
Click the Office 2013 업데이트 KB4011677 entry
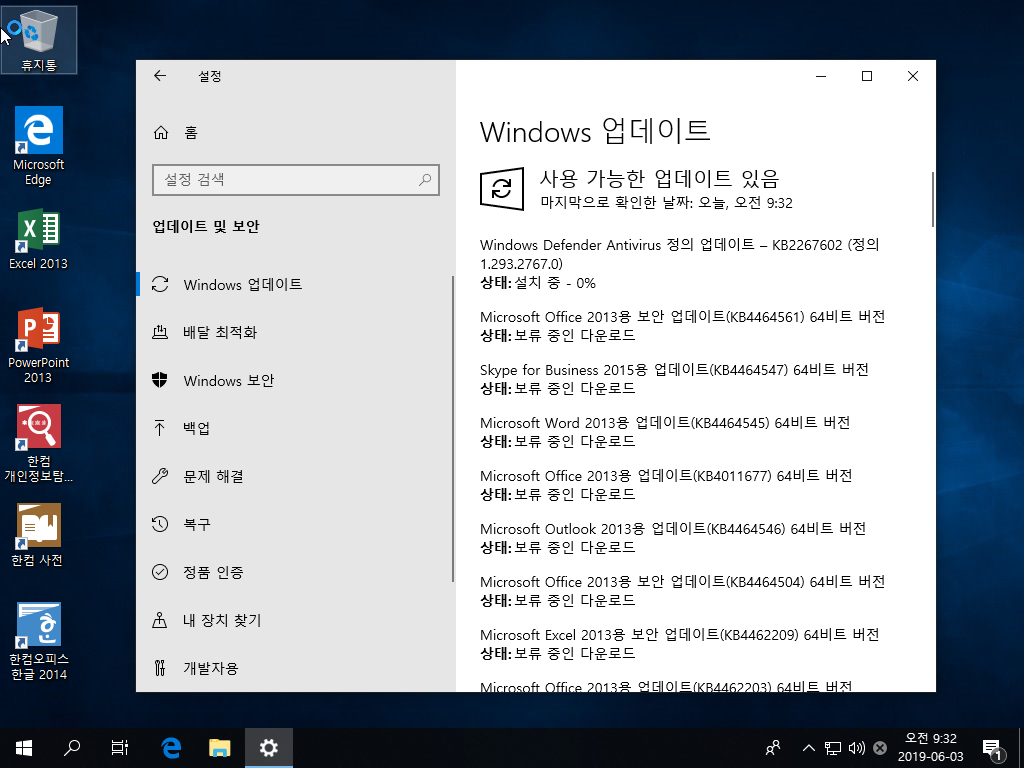click(666, 485)
